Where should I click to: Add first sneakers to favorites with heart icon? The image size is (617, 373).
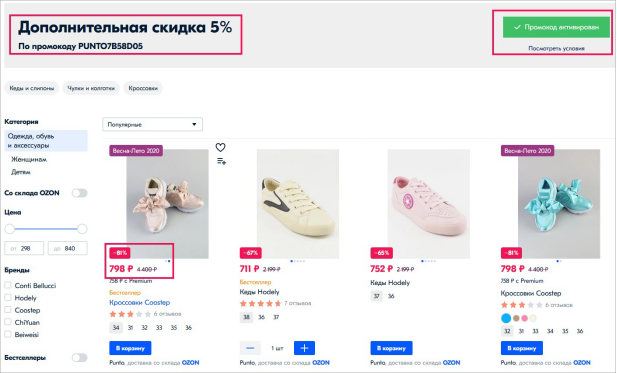(220, 148)
